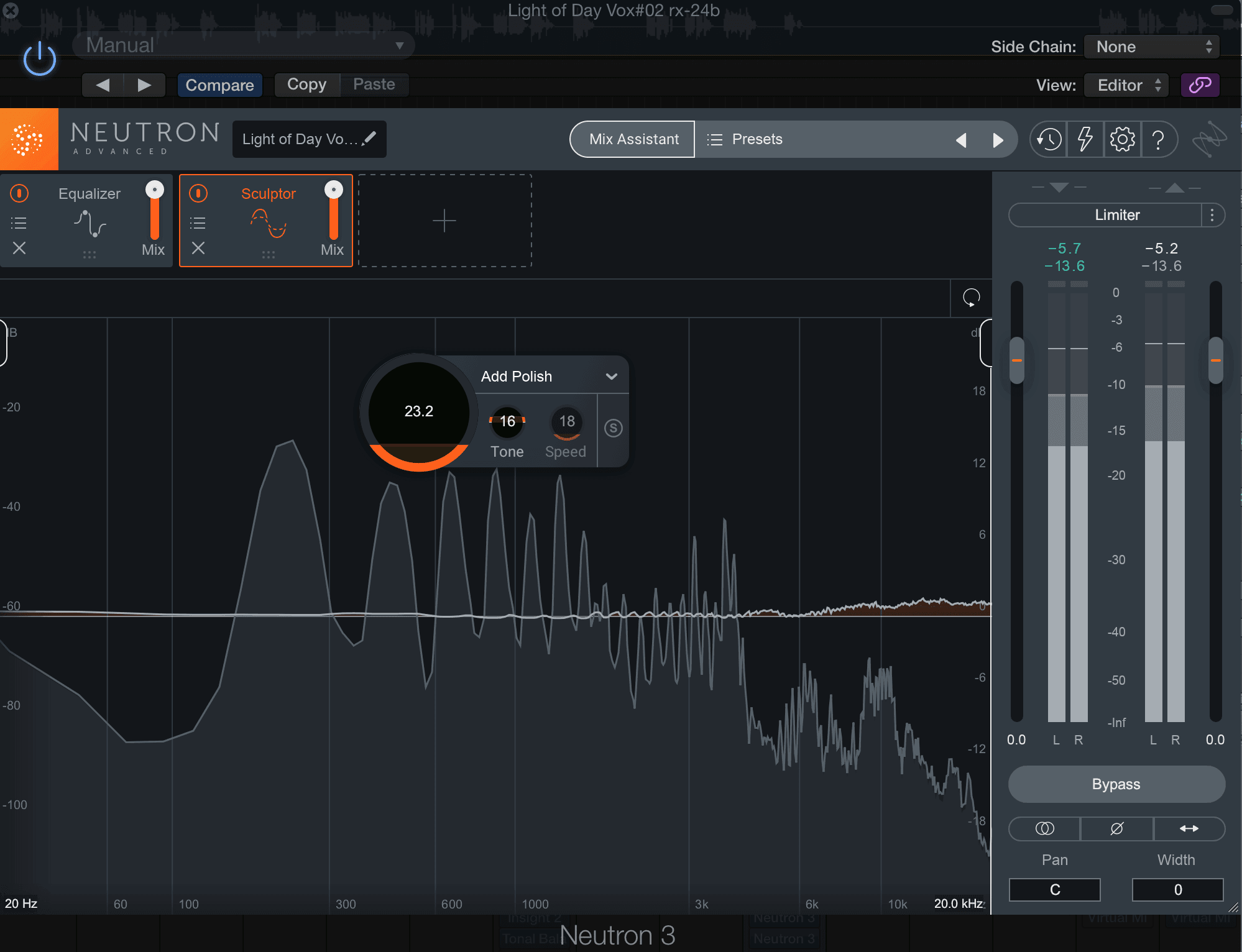The width and height of the screenshot is (1242, 952).
Task: Open the settings gear icon
Action: click(x=1122, y=139)
